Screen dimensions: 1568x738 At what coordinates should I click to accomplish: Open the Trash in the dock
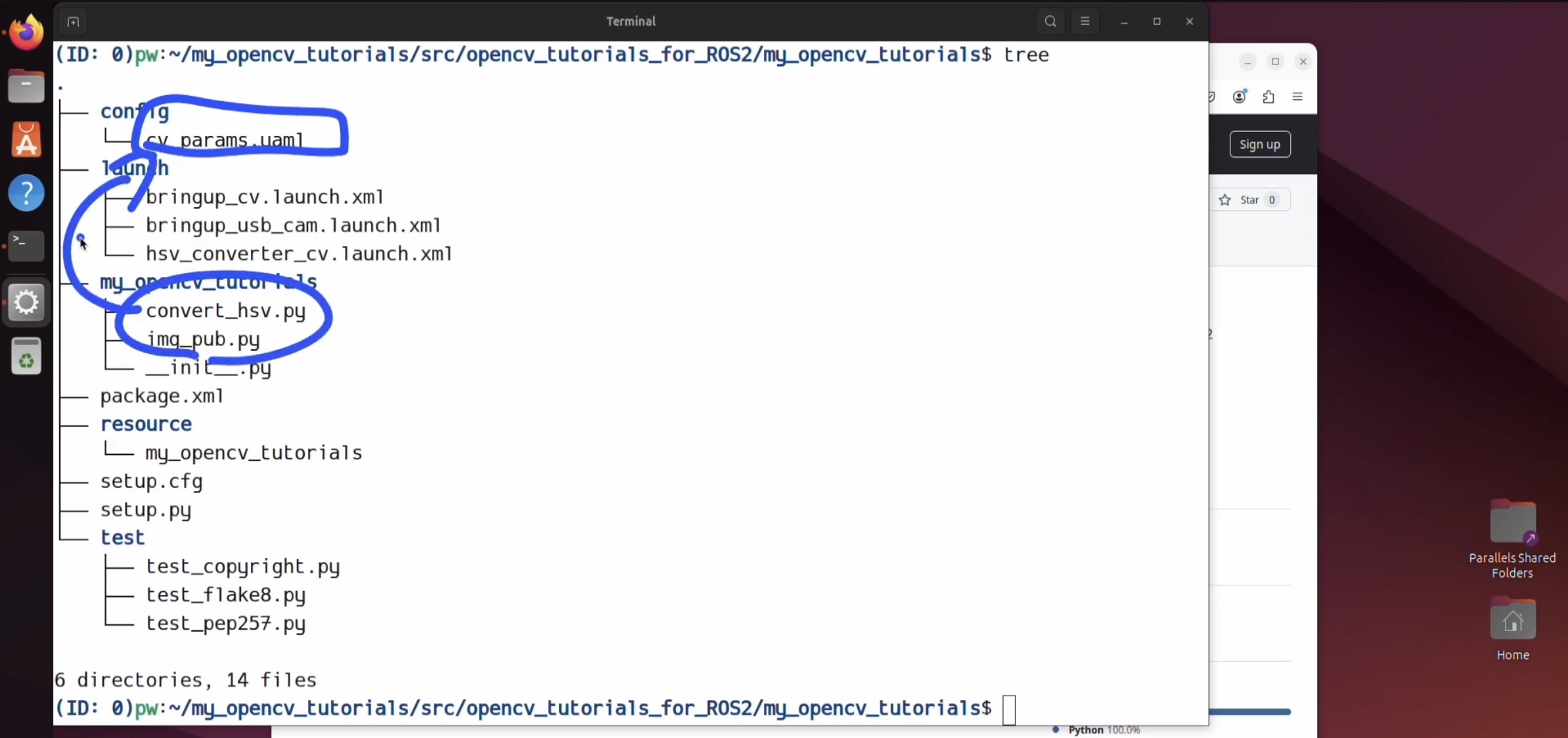click(x=26, y=357)
